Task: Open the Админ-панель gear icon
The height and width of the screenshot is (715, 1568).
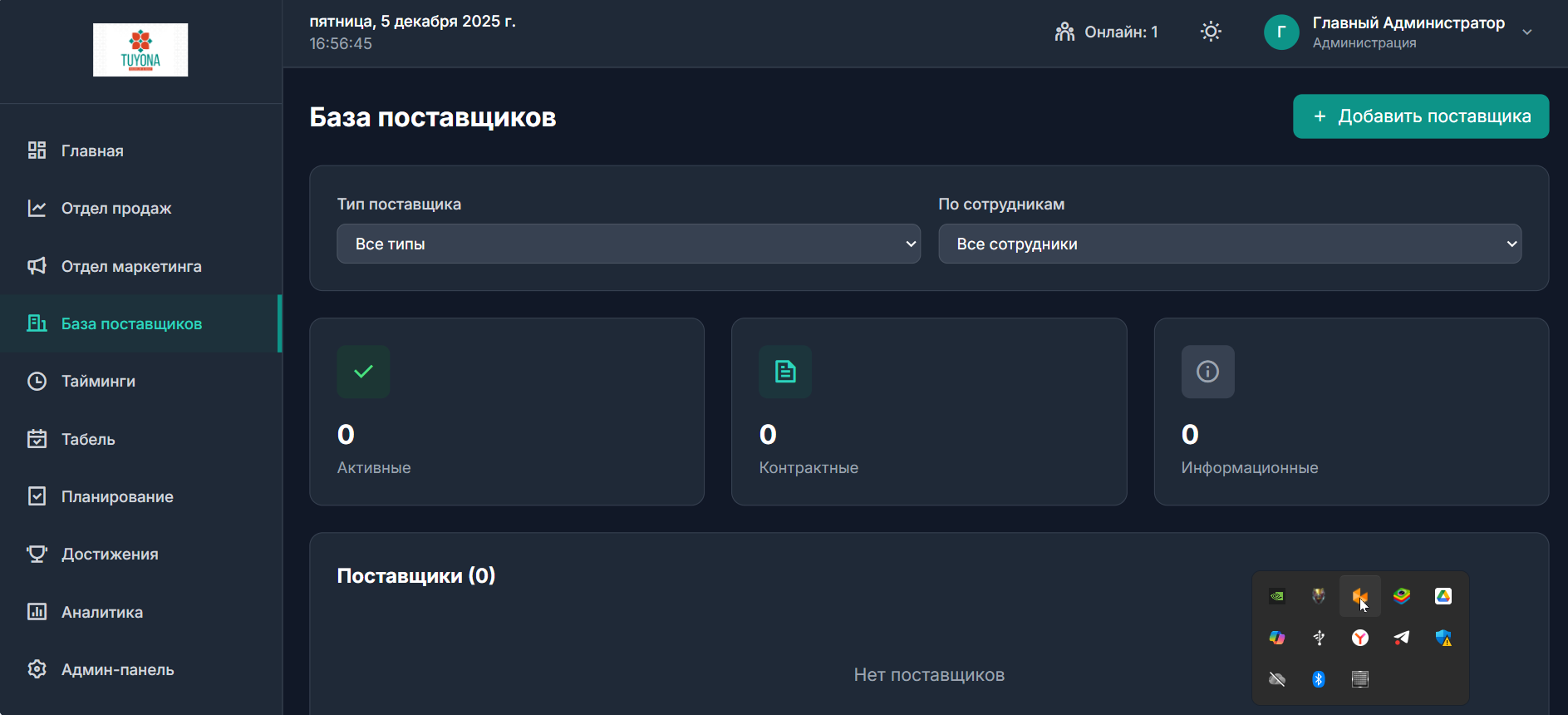Action: pyautogui.click(x=37, y=669)
